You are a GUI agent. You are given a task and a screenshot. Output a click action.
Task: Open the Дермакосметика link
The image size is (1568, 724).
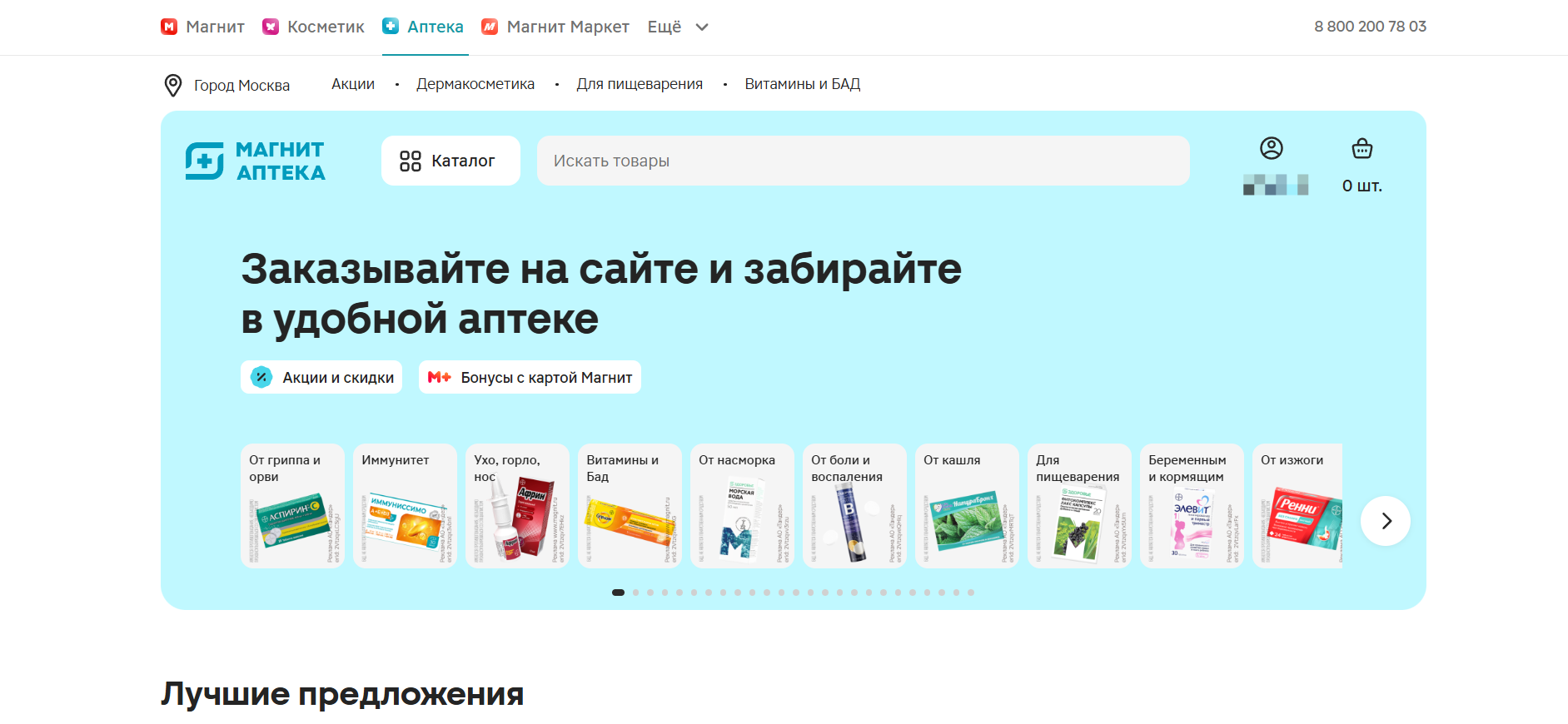tap(475, 84)
